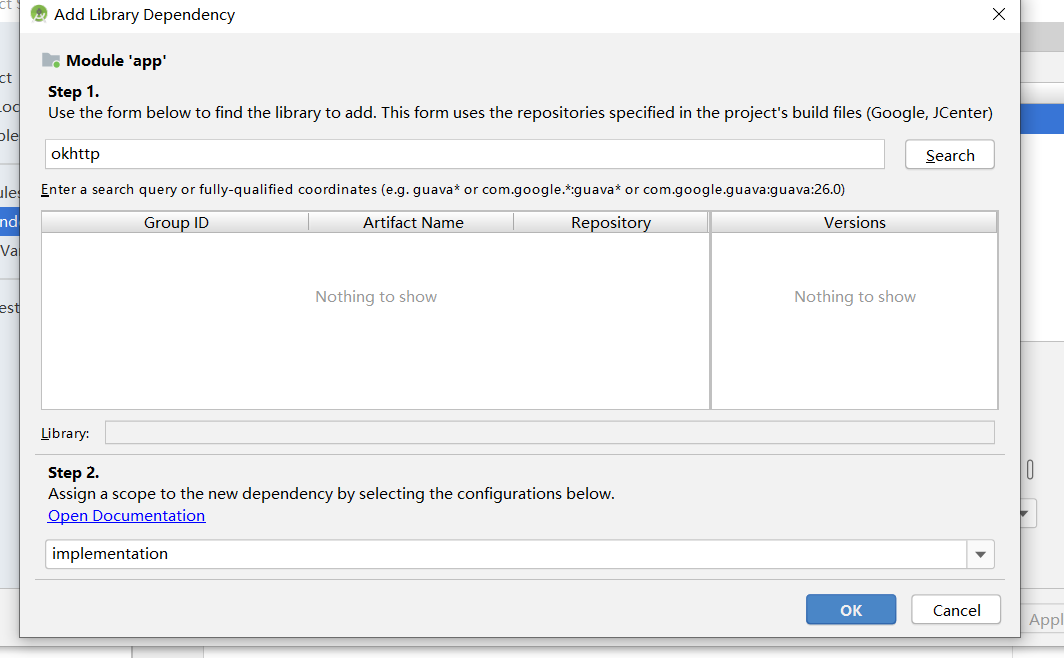Click the okhttp search query field
The height and width of the screenshot is (658, 1064).
[x=465, y=154]
